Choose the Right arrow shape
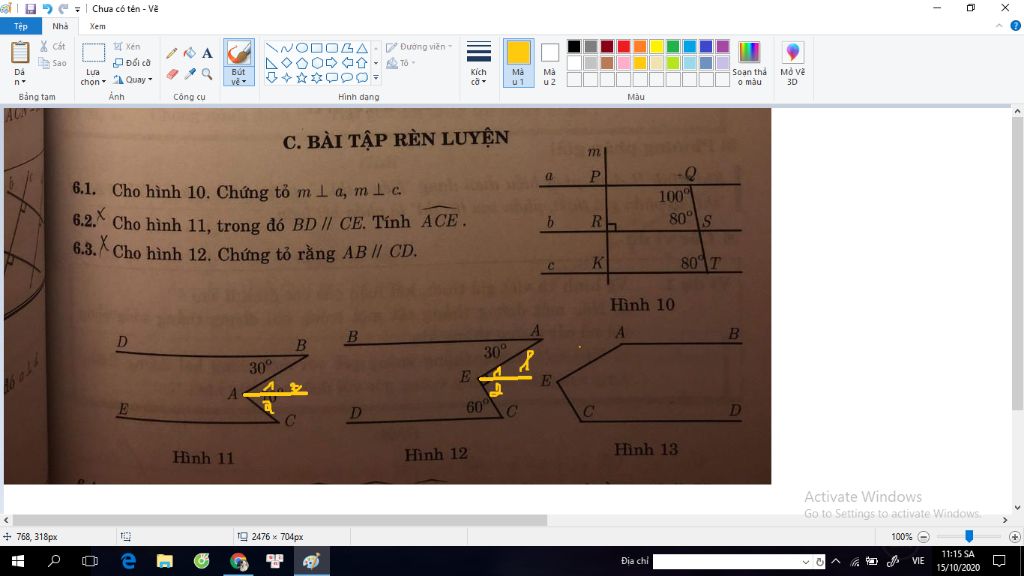Image resolution: width=1024 pixels, height=576 pixels. click(332, 63)
